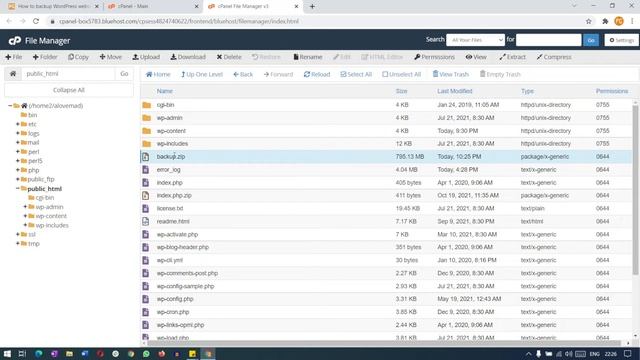
Task: Click the index.php.zip archive icon
Action: (146, 196)
